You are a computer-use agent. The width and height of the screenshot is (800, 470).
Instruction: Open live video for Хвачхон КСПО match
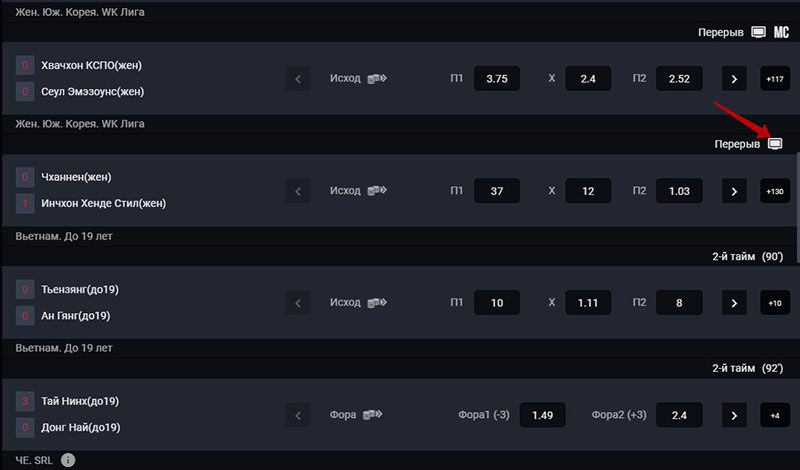758,32
